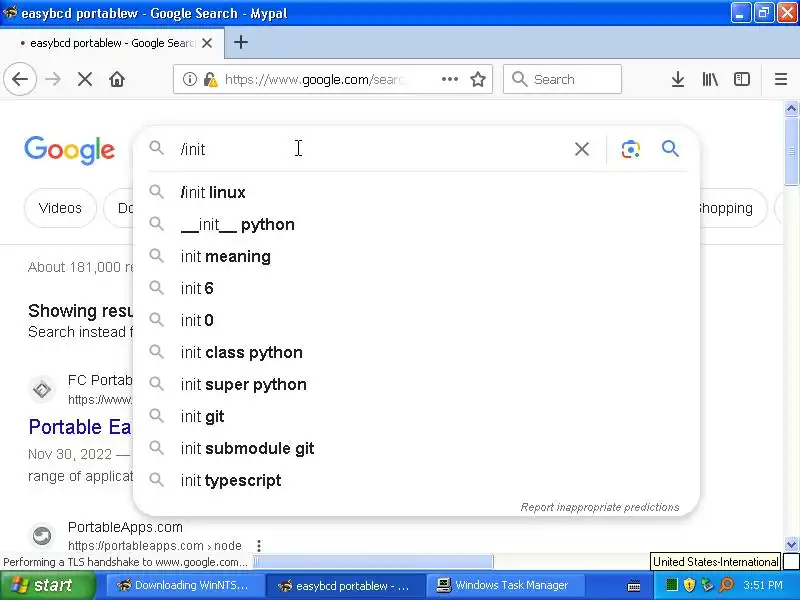Select suggestion "init super python"
Image resolution: width=800 pixels, height=600 pixels.
tap(416, 384)
